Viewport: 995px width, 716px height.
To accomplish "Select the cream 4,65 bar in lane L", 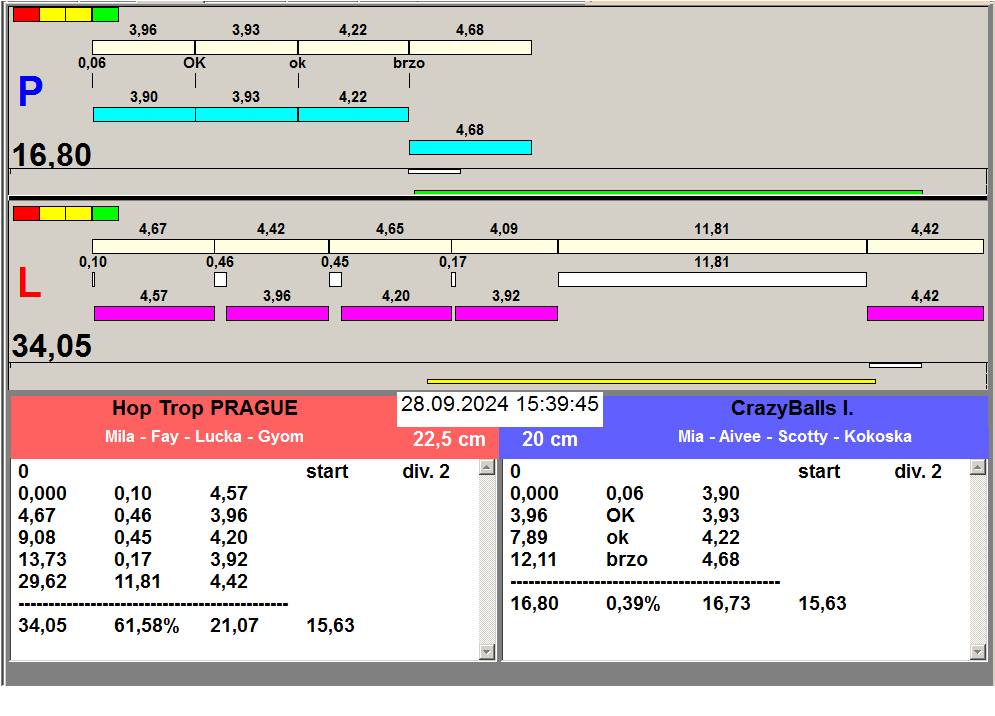I will pyautogui.click(x=390, y=246).
